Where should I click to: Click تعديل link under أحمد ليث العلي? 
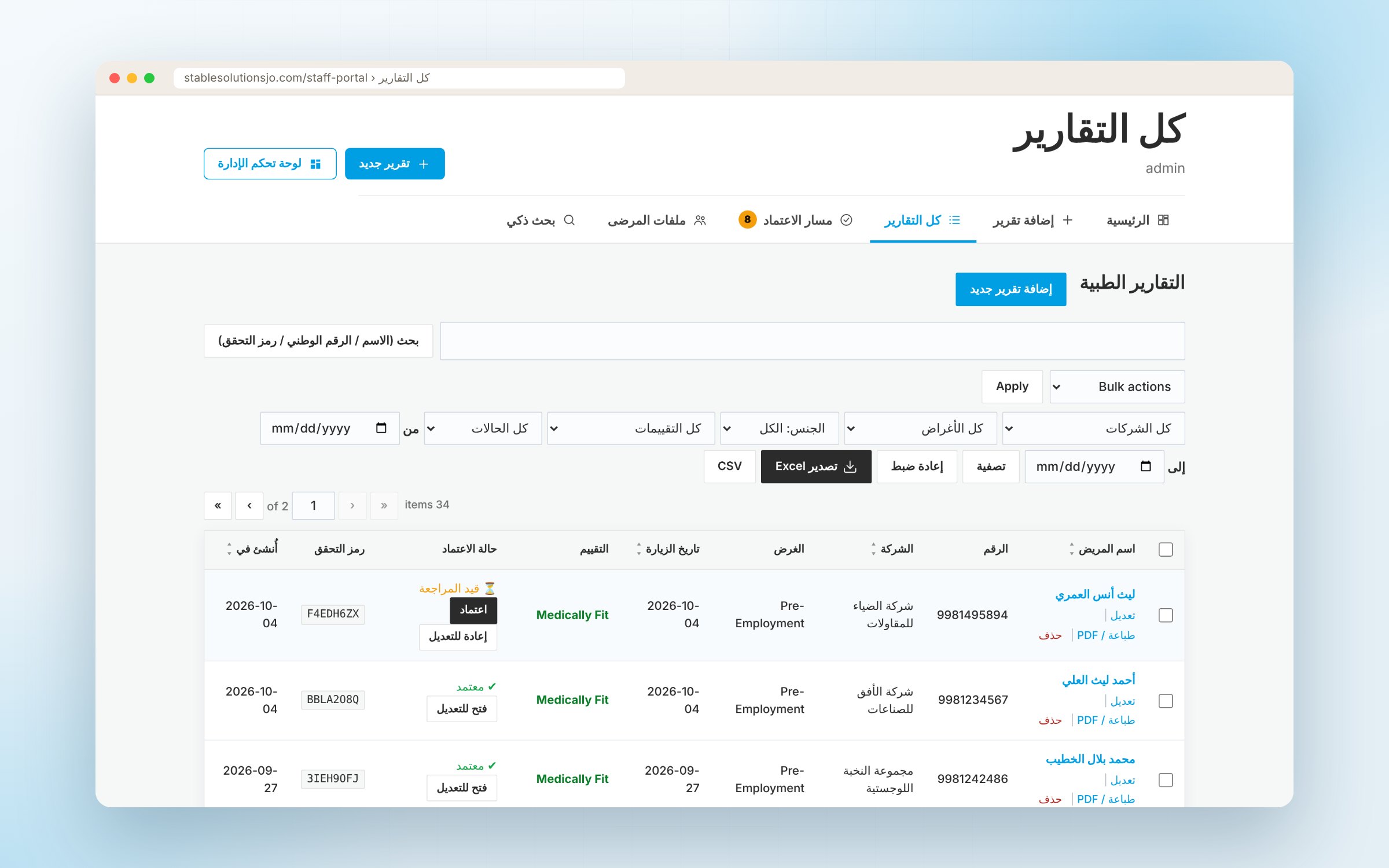[x=1123, y=701]
